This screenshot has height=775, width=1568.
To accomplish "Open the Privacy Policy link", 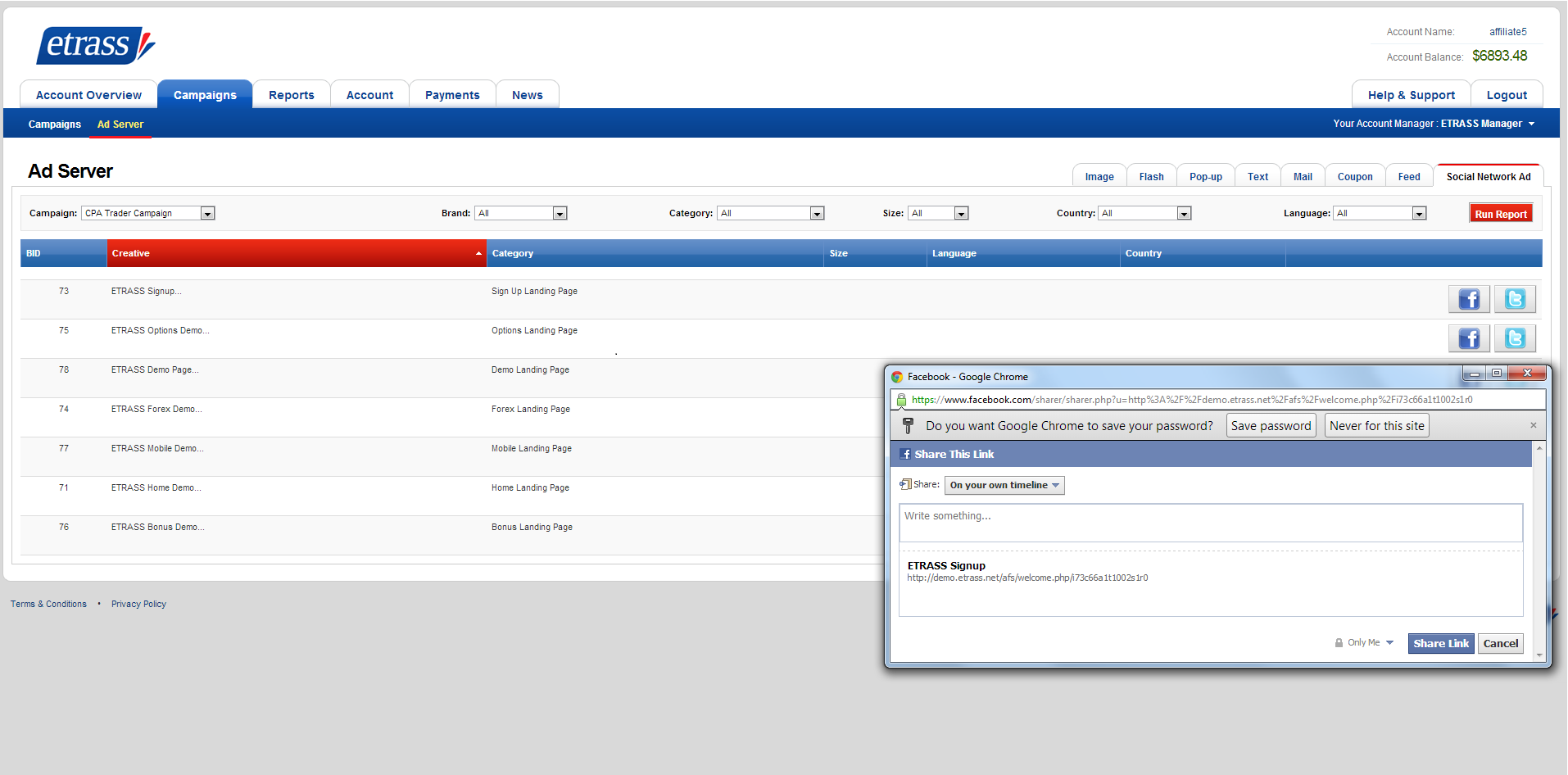I will pos(138,604).
